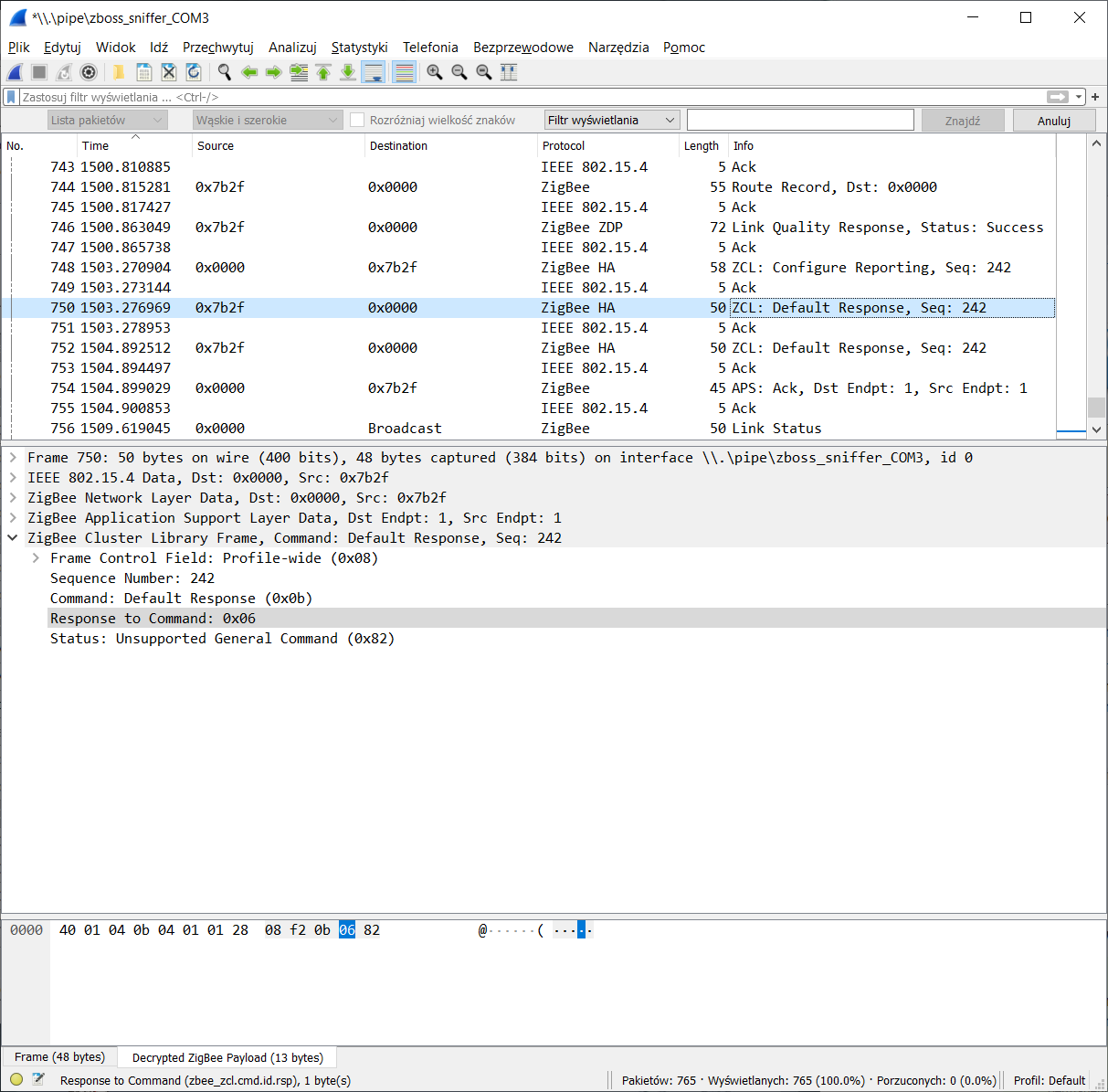Expand ZigBee Application Support Layer Data
Image resolution: width=1108 pixels, height=1092 pixels.
pos(13,518)
